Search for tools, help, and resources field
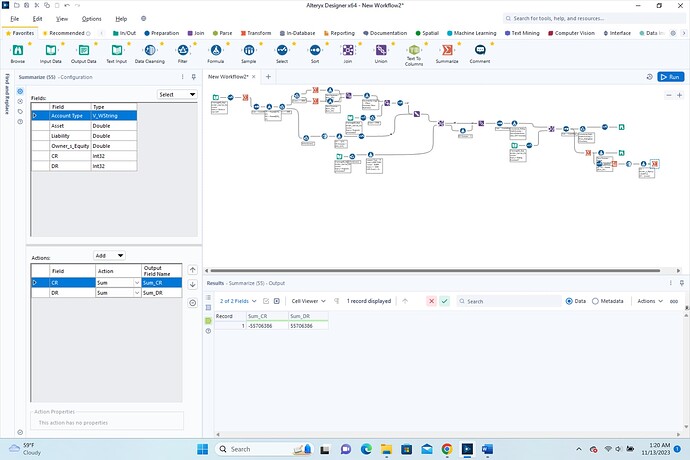690x460 pixels. tap(594, 18)
